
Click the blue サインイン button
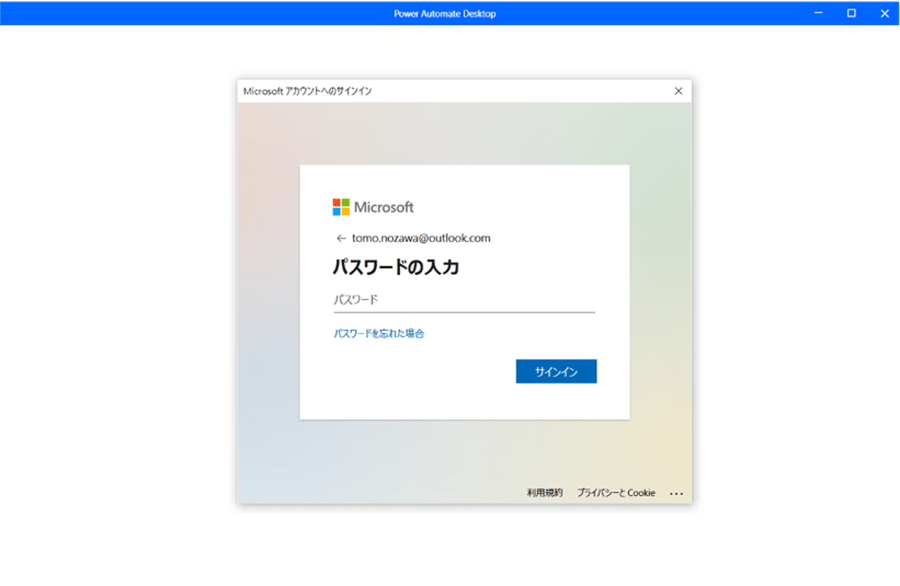click(x=556, y=371)
